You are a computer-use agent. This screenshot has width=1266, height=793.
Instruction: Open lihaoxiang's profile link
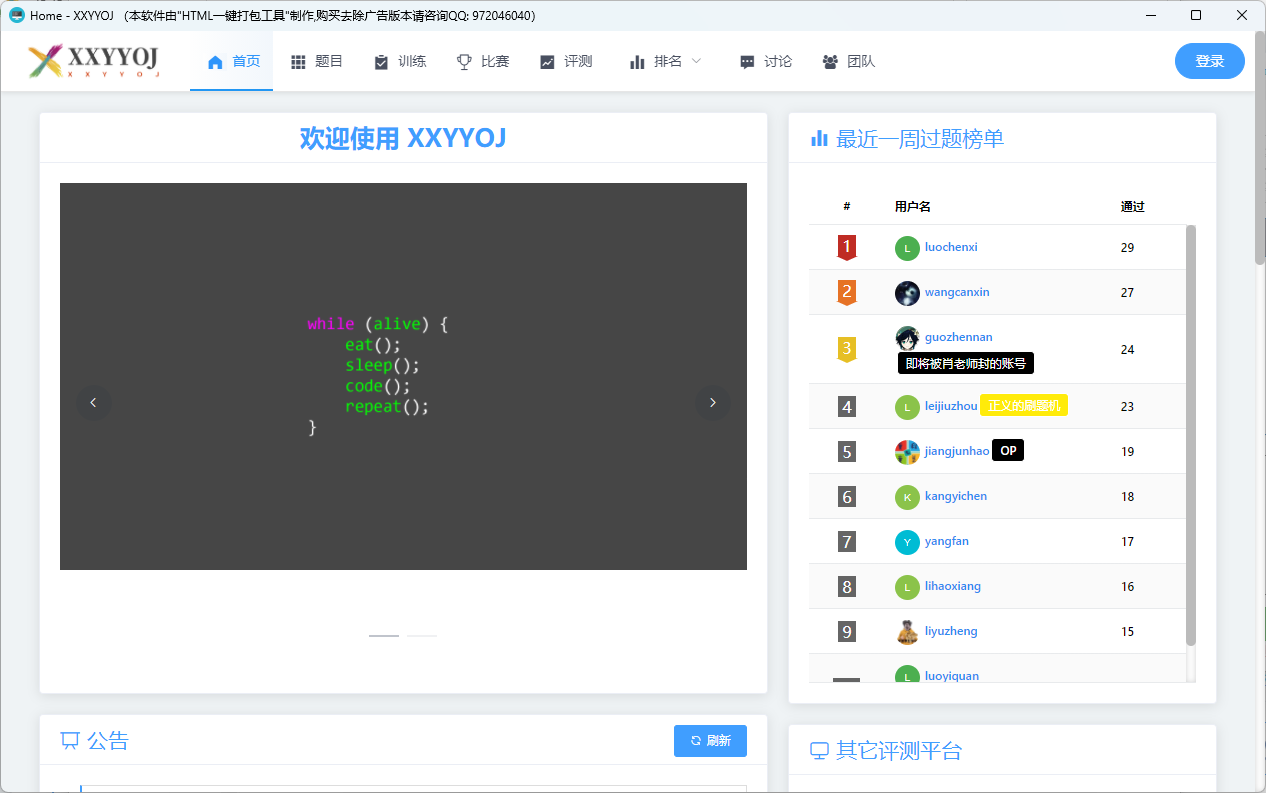(x=953, y=586)
